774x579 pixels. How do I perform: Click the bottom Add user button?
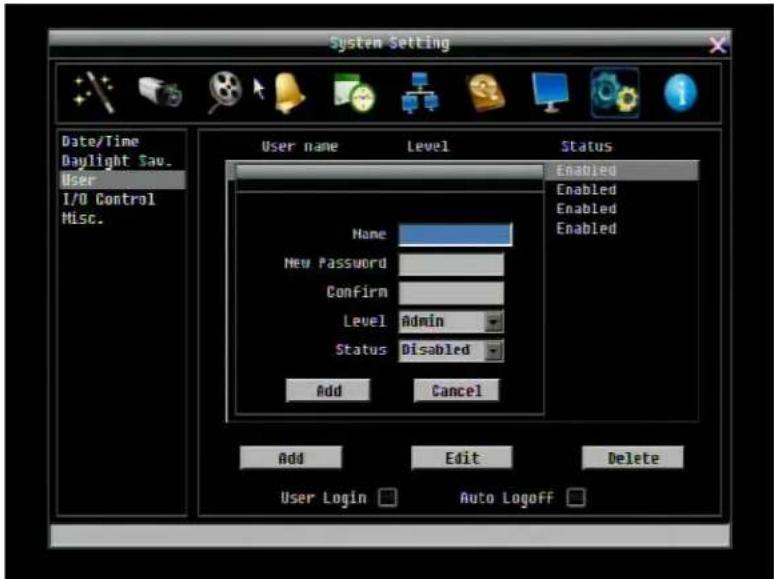tap(291, 458)
